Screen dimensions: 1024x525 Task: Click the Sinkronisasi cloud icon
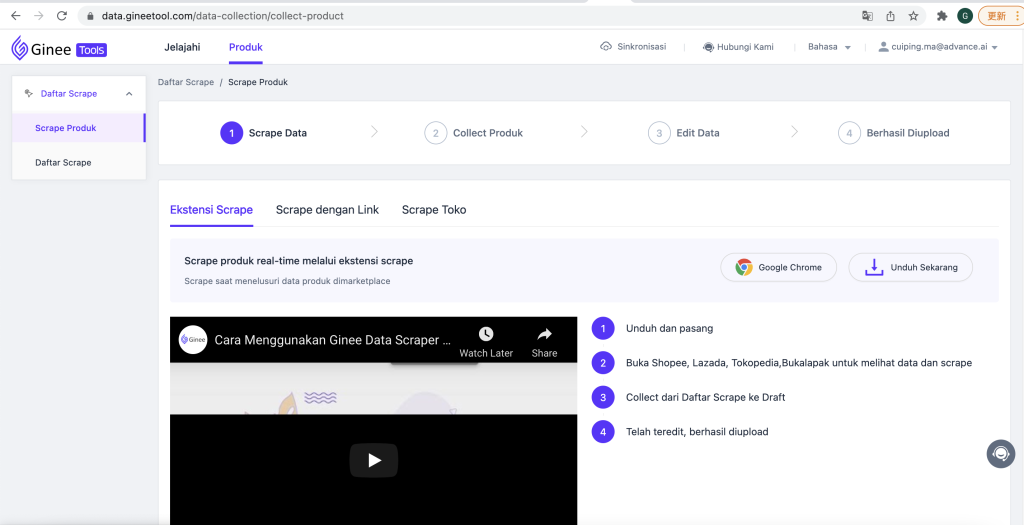(x=606, y=47)
